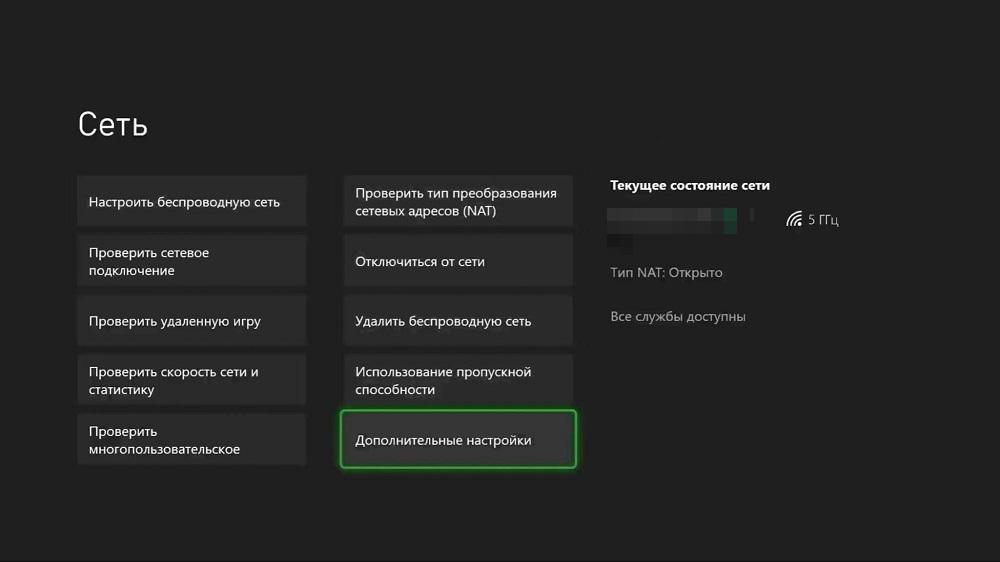The image size is (1000, 562).
Task: Select Проверить многопользовательское tile
Action: click(x=191, y=440)
